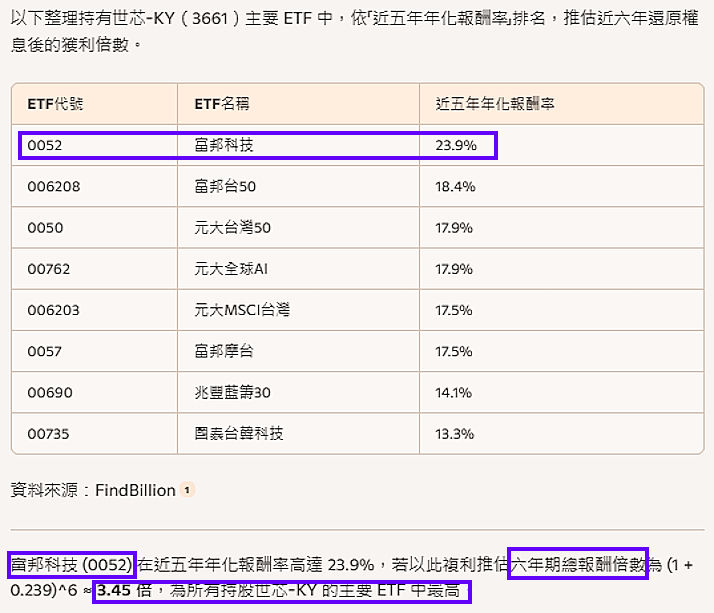
Task: Select the 資料來源：FindBillion source text
Action: click(93, 490)
